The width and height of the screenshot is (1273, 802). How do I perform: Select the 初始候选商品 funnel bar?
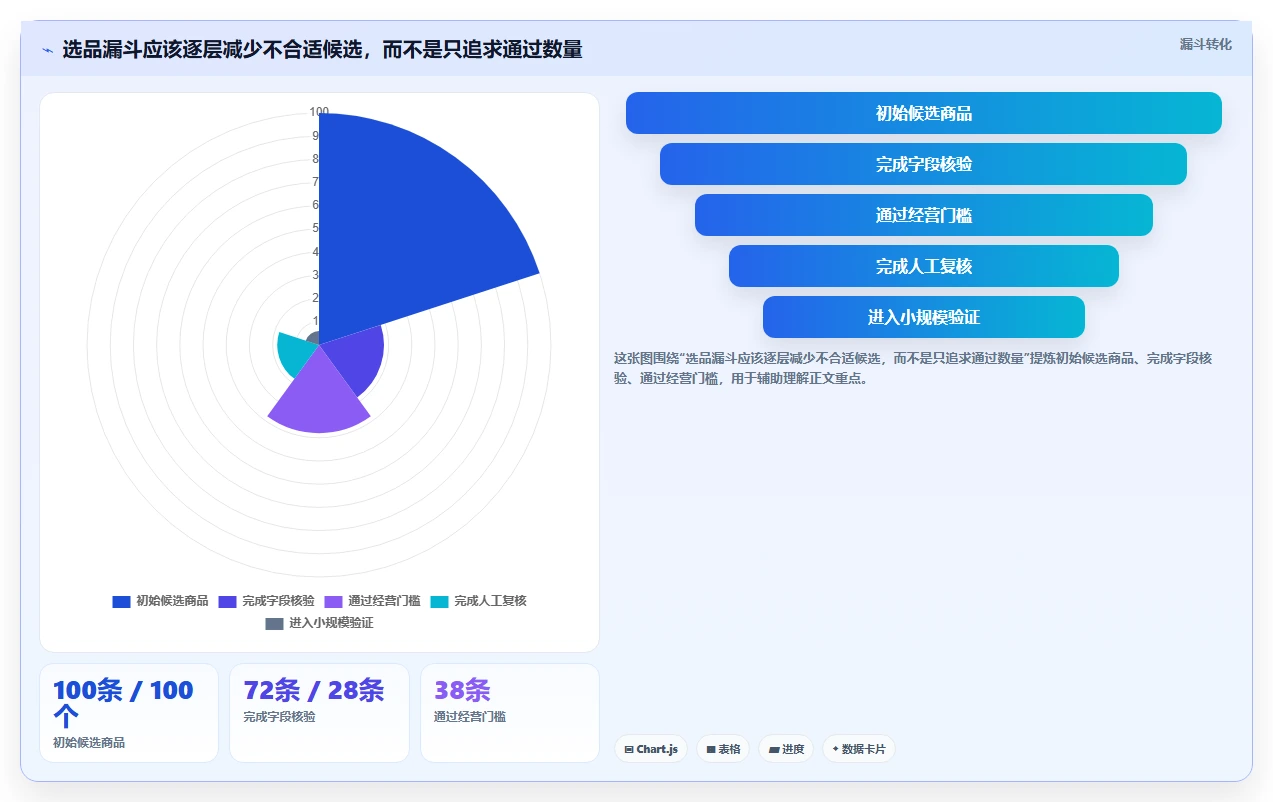coord(923,113)
